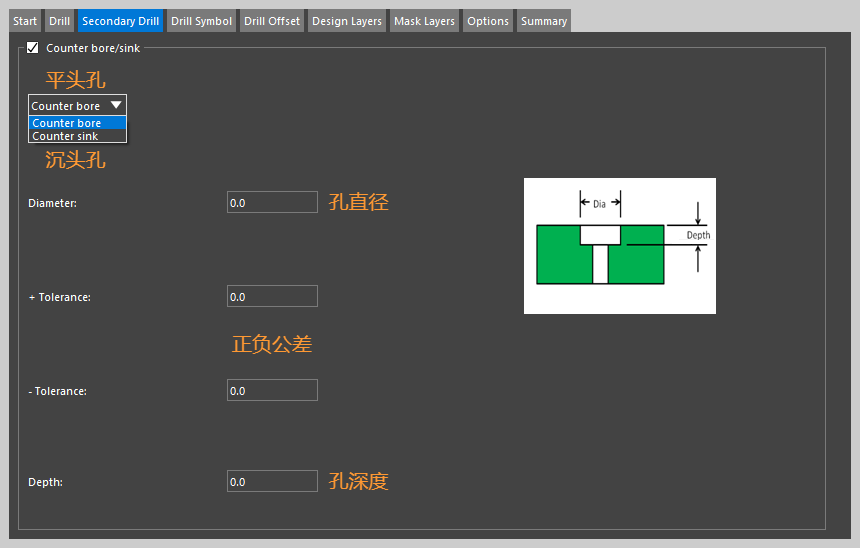The height and width of the screenshot is (548, 860).
Task: Click the Depth dimension marker in diagram
Action: pyautogui.click(x=698, y=235)
